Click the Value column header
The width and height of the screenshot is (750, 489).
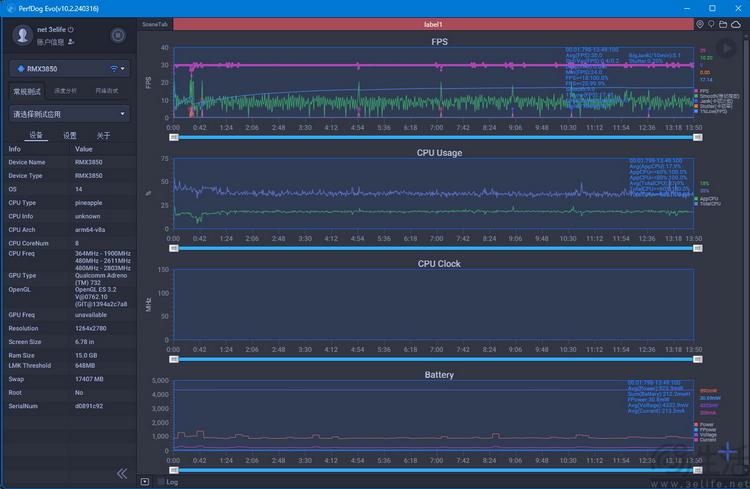(x=83, y=149)
